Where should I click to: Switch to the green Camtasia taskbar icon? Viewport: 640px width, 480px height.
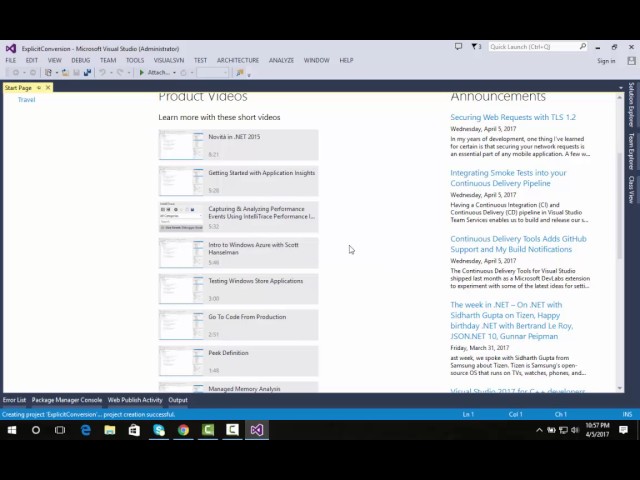(208, 430)
